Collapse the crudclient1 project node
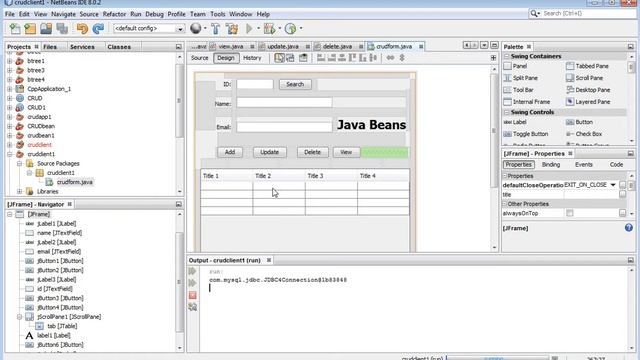The height and width of the screenshot is (360, 640). point(10,154)
